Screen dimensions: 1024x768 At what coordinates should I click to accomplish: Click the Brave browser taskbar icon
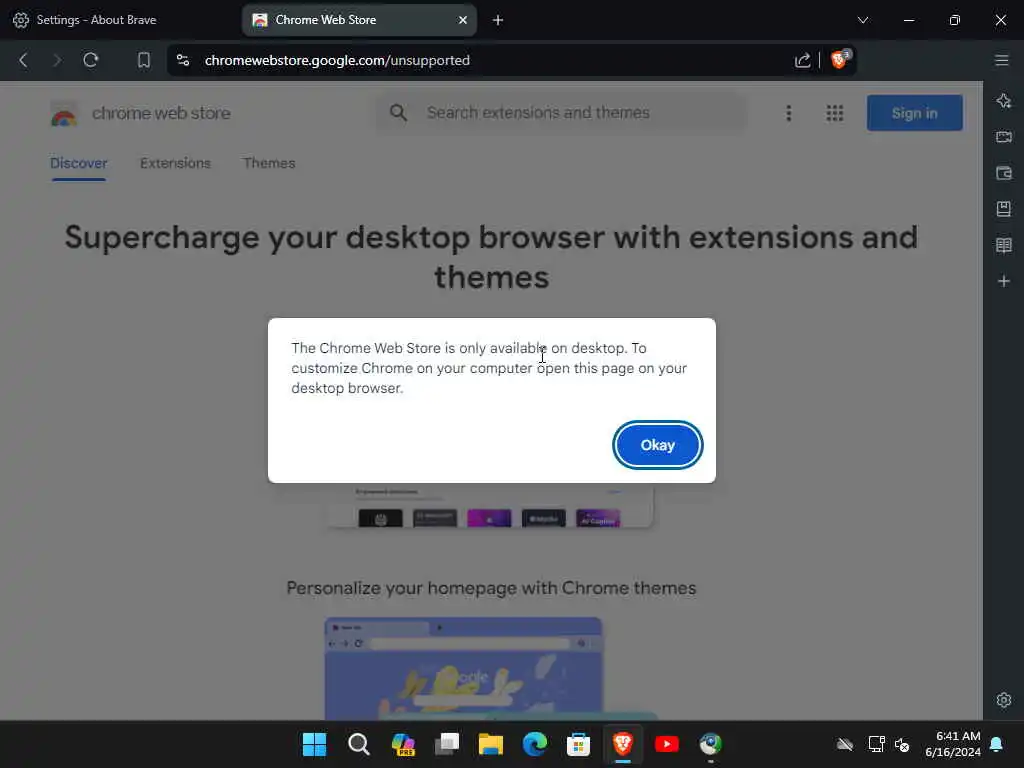pyautogui.click(x=622, y=743)
